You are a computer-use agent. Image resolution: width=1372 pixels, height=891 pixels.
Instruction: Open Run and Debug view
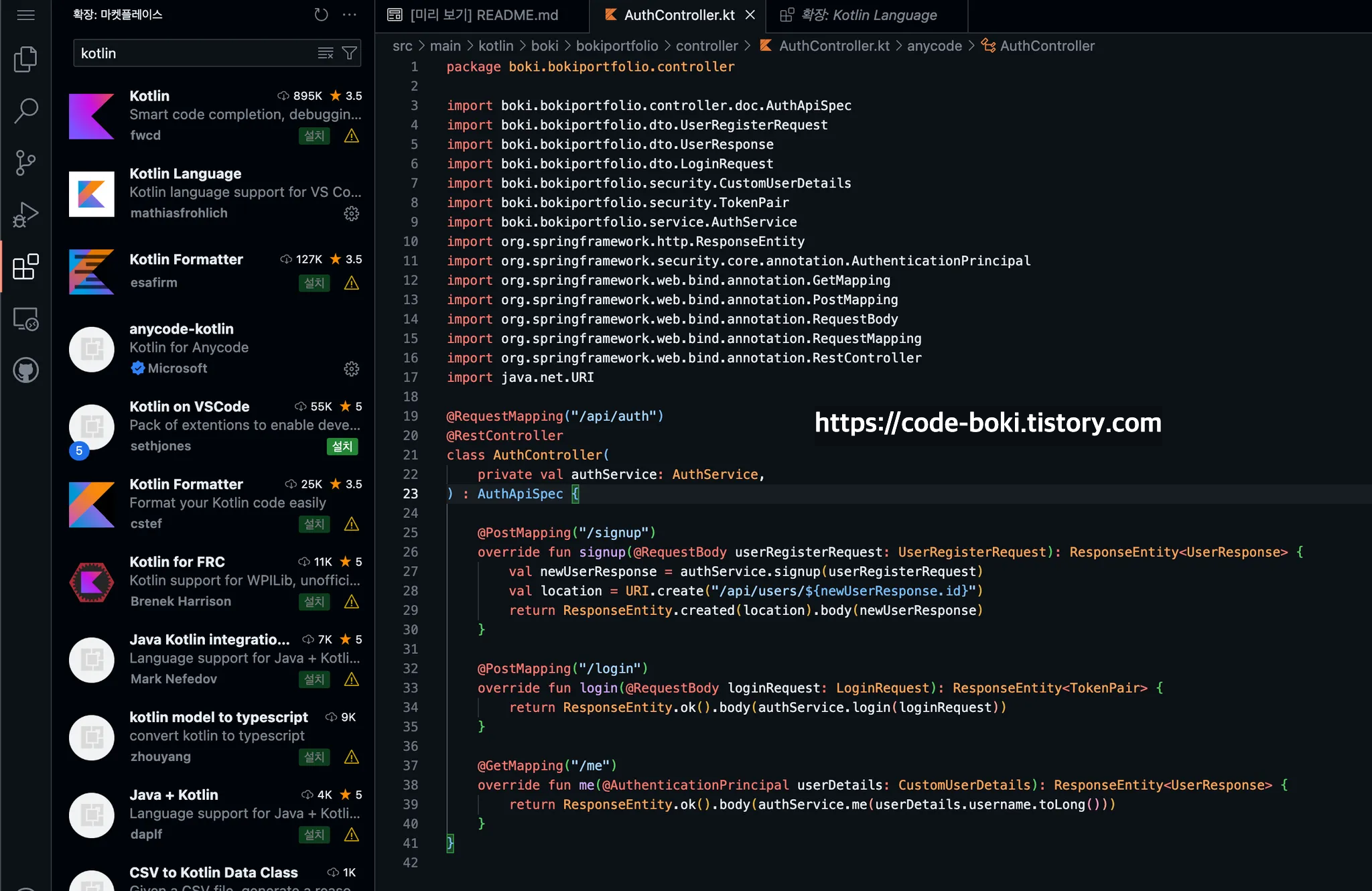(x=25, y=215)
